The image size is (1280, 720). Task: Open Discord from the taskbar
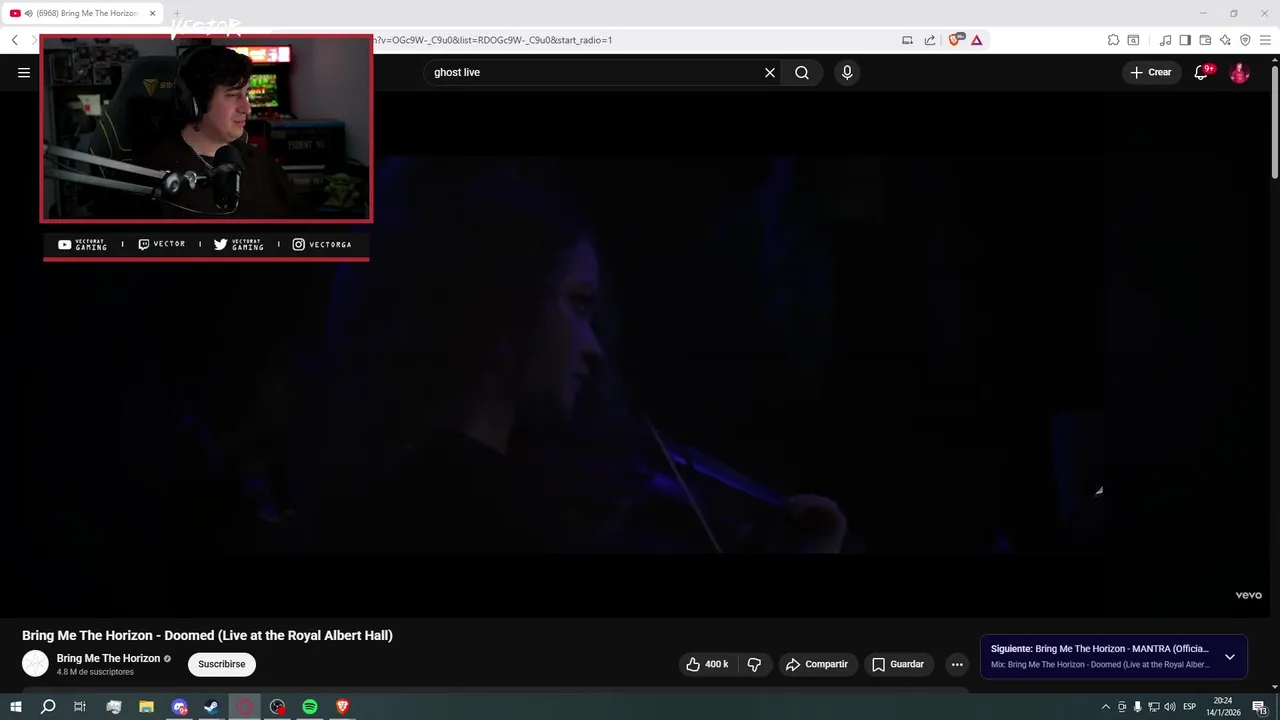click(x=179, y=707)
